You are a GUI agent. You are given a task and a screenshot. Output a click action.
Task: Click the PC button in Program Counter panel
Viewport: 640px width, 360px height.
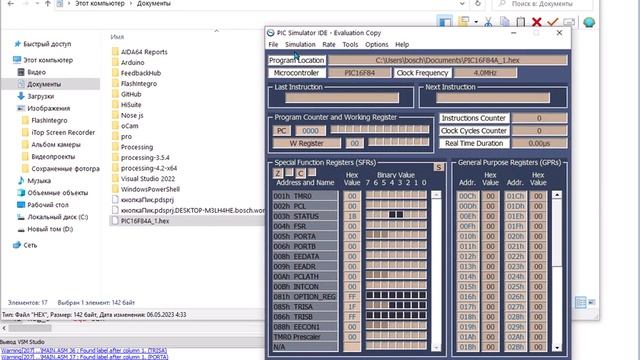(282, 131)
